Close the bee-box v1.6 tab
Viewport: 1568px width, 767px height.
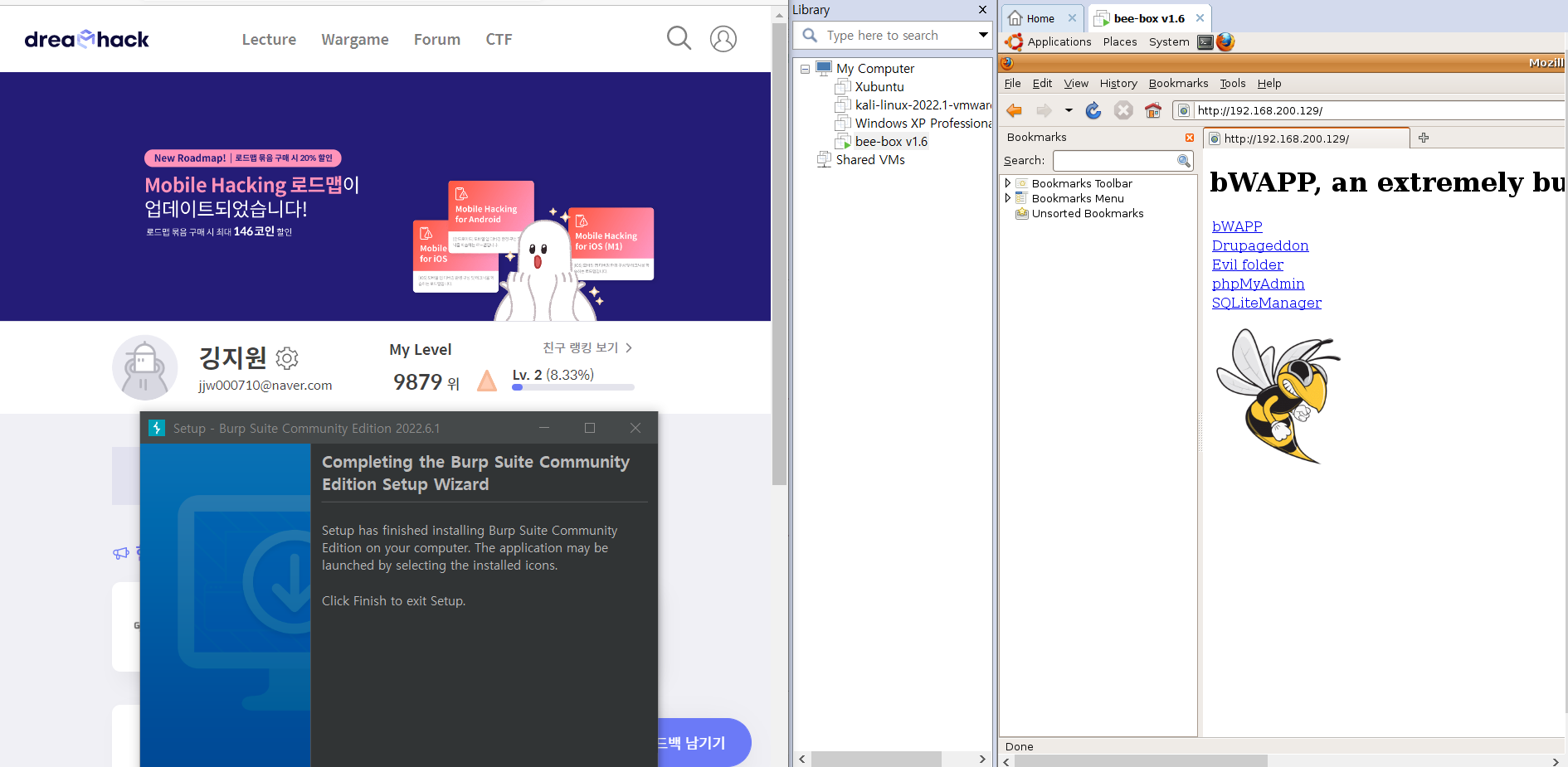click(1200, 18)
